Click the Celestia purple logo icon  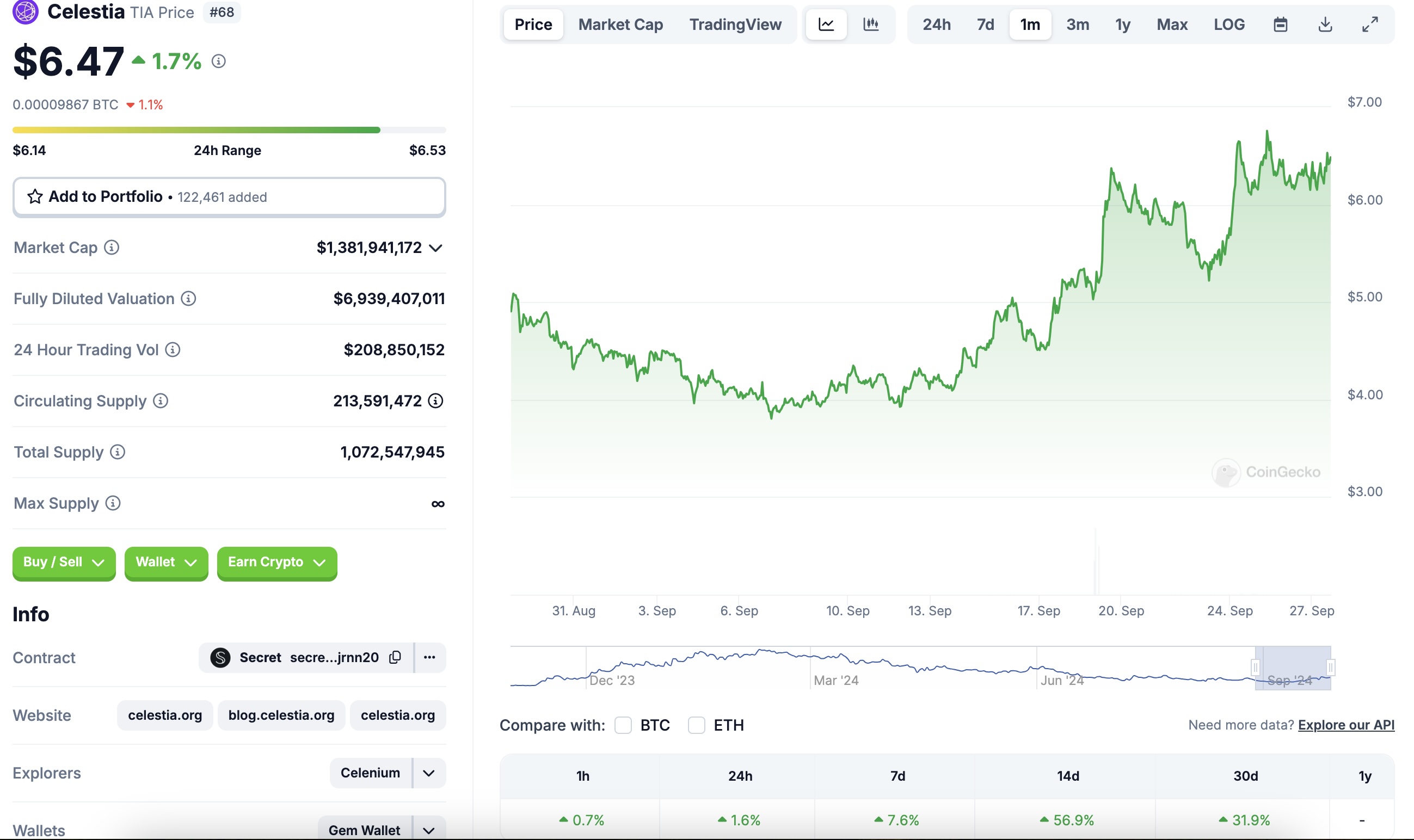(26, 11)
